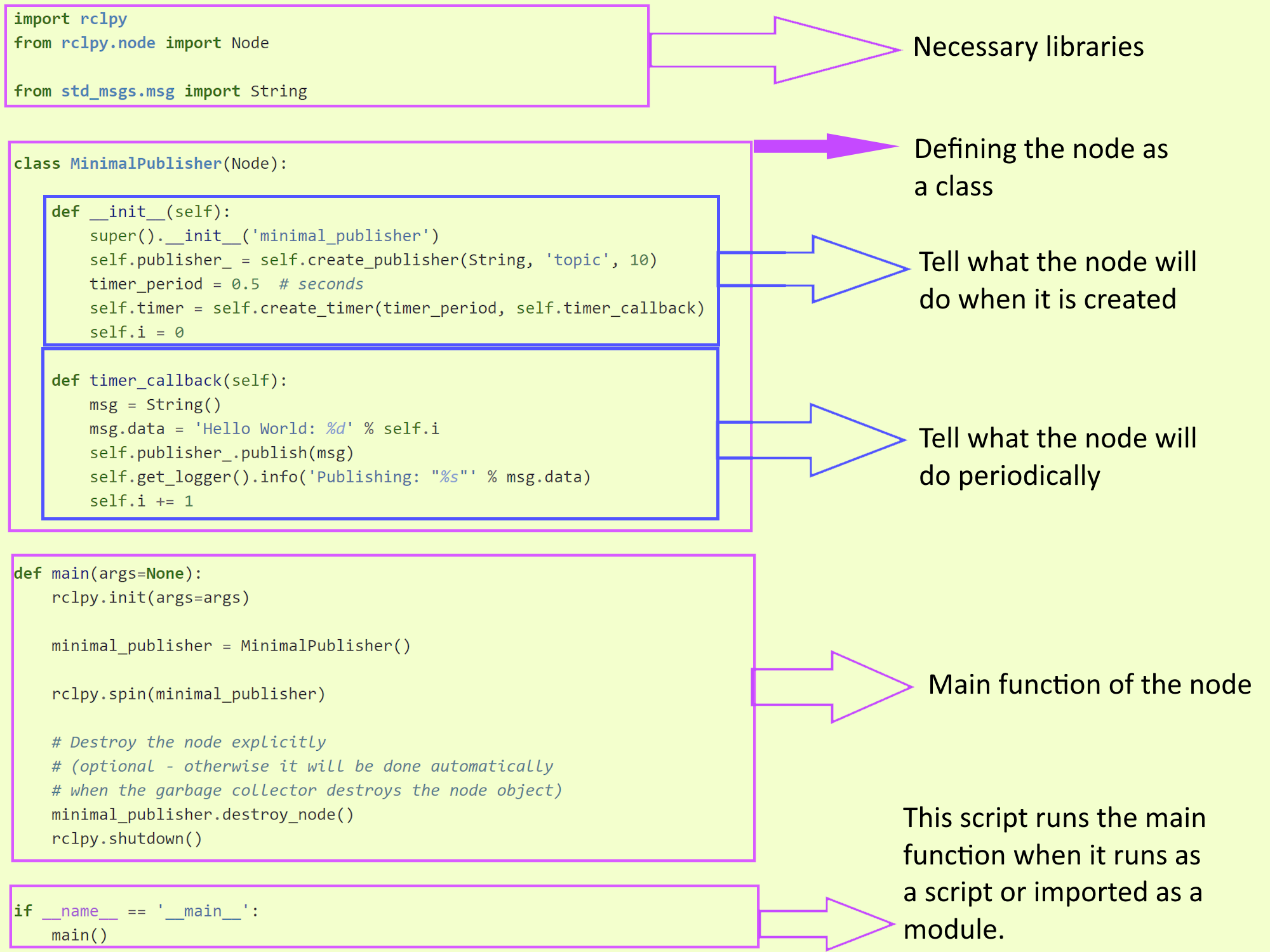1270x952 pixels.
Task: Click the 'rclpy.shutdown()' line
Action: click(127, 839)
